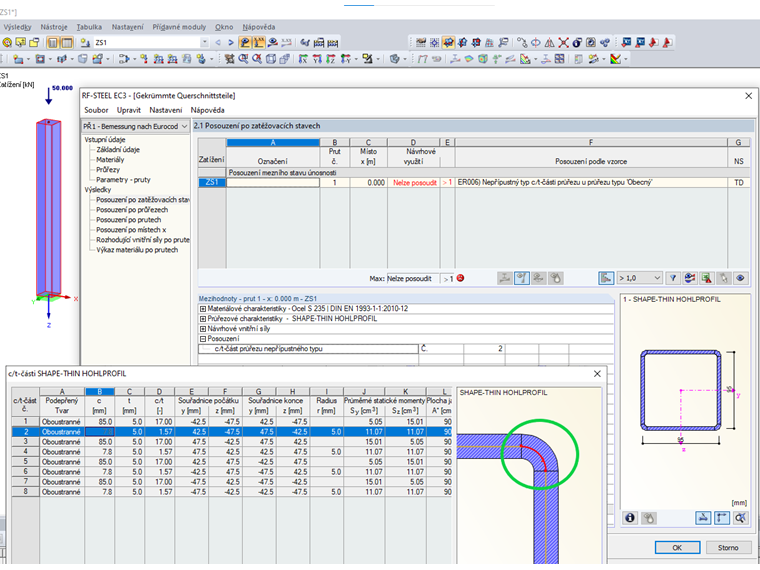Click the Storno button
This screenshot has height=570, width=760.
click(x=727, y=547)
